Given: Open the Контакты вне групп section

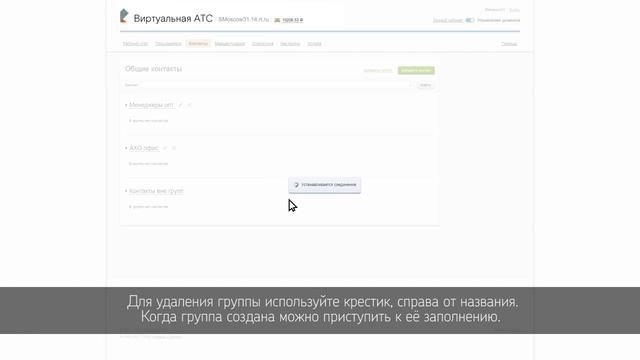Looking at the screenshot, I should click(x=156, y=191).
